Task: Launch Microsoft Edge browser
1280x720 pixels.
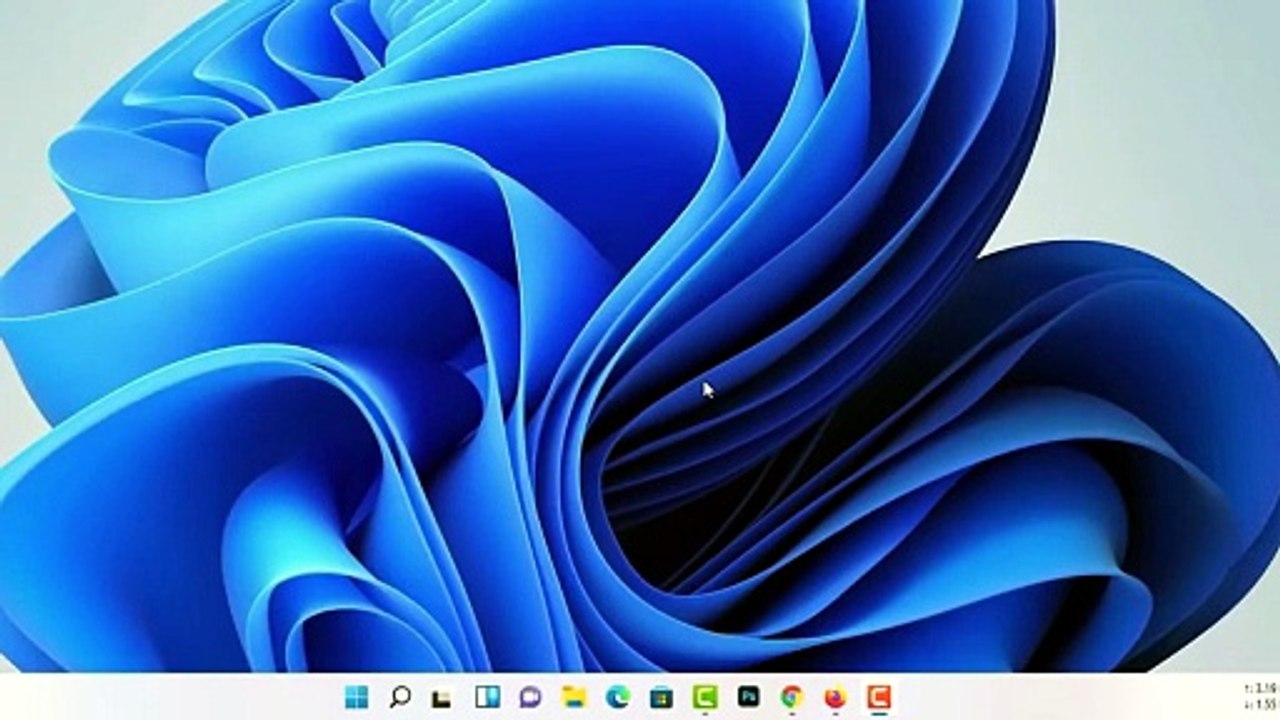Action: [x=618, y=697]
